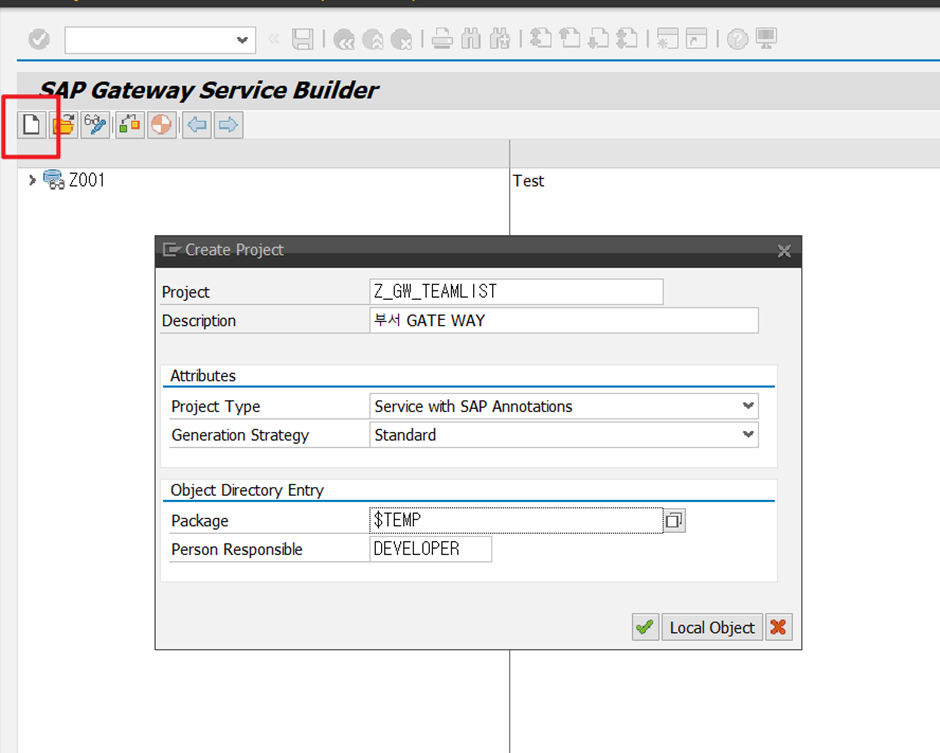Click the Person Responsible field showing DEVELOPER
Screen dimensions: 940x753
431,549
